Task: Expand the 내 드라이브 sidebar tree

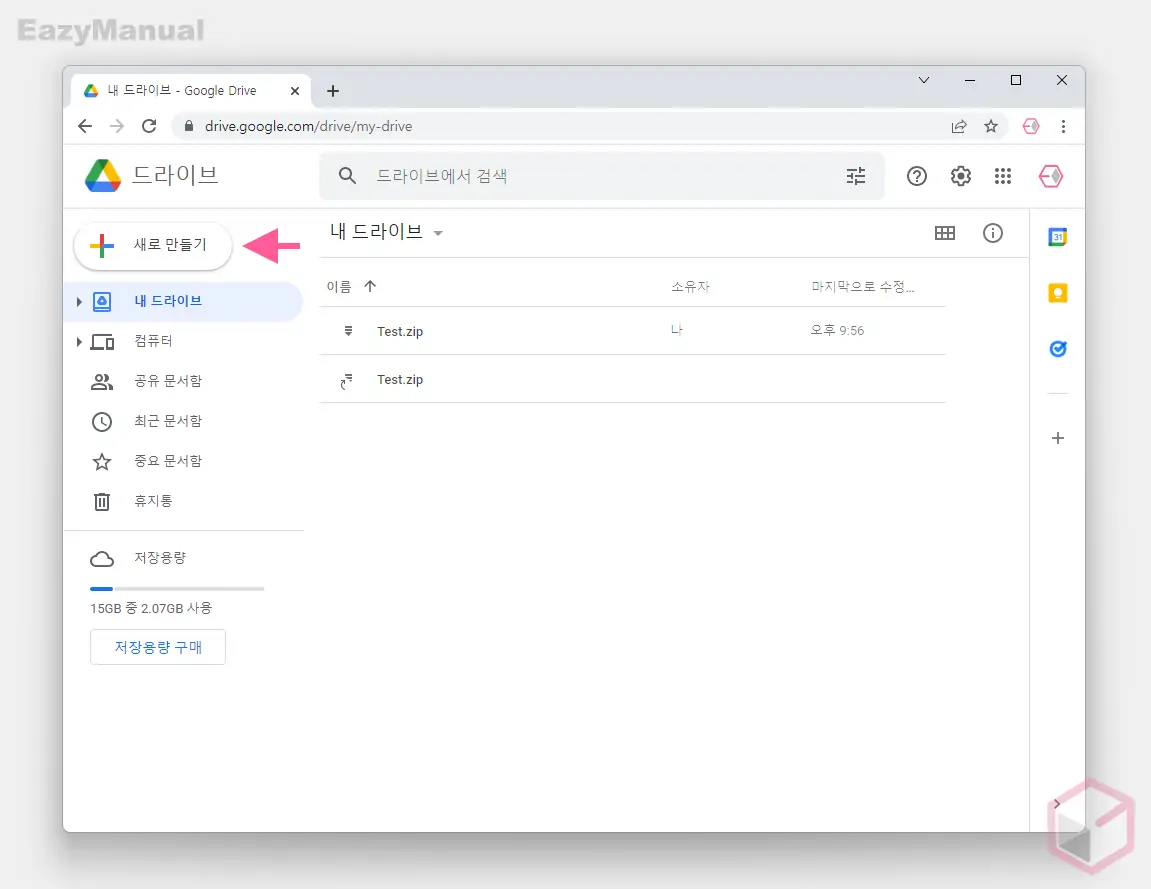Action: 80,301
